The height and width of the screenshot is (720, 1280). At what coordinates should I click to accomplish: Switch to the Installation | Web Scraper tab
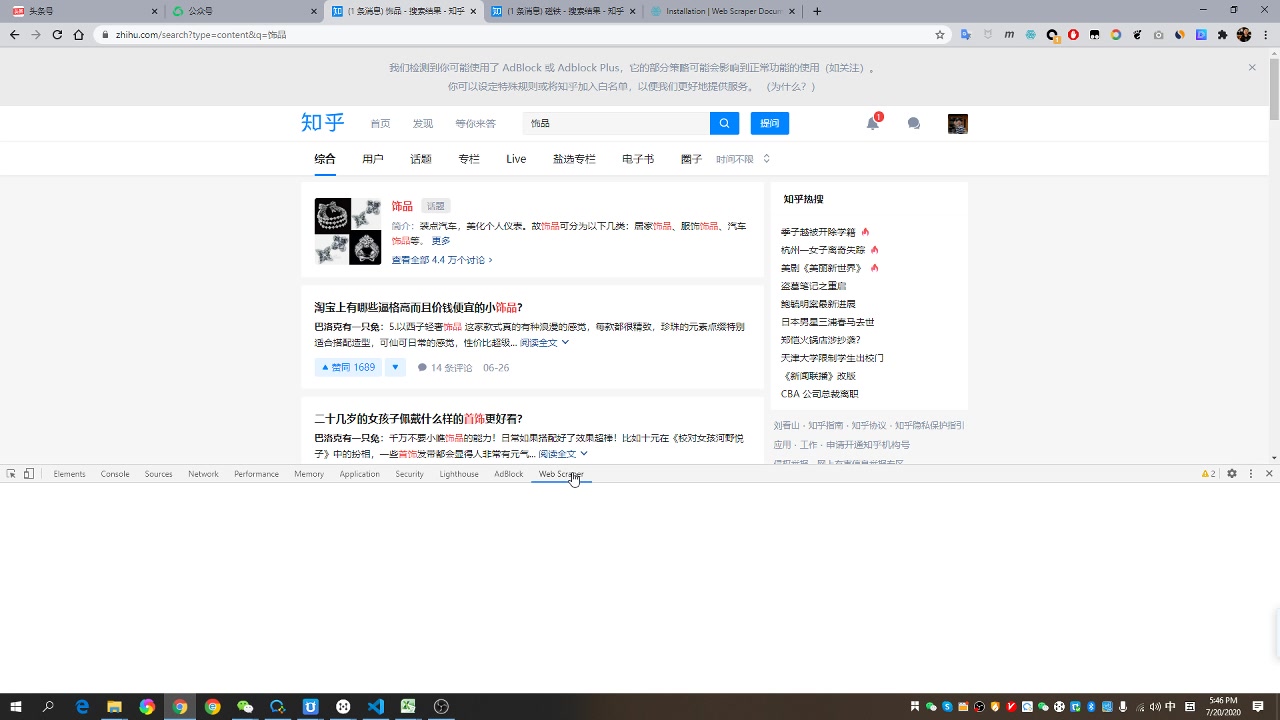click(x=723, y=11)
